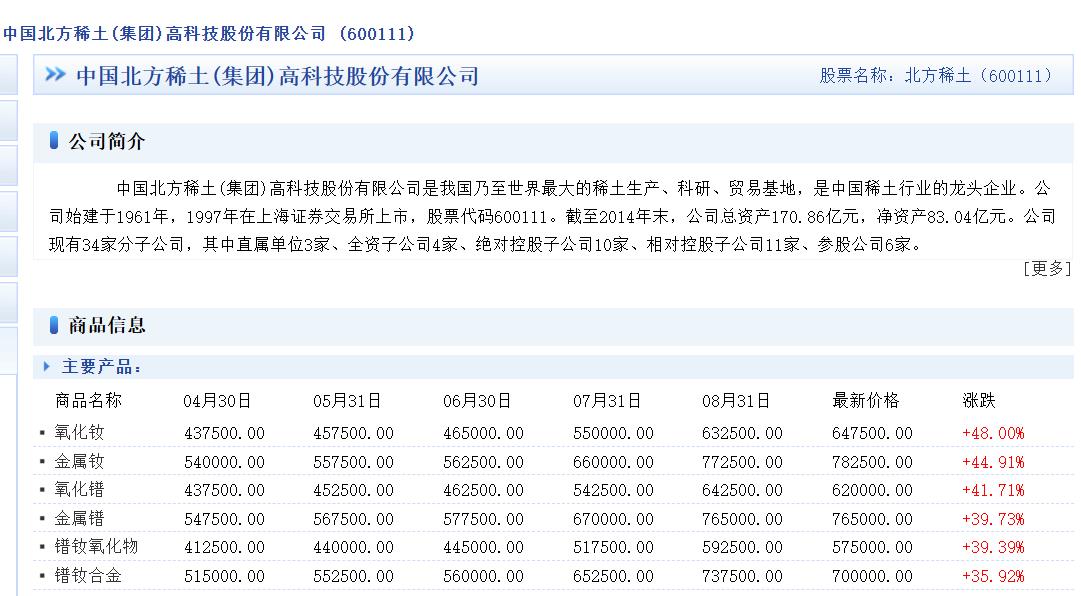Click the +44.91% change value

click(x=993, y=462)
